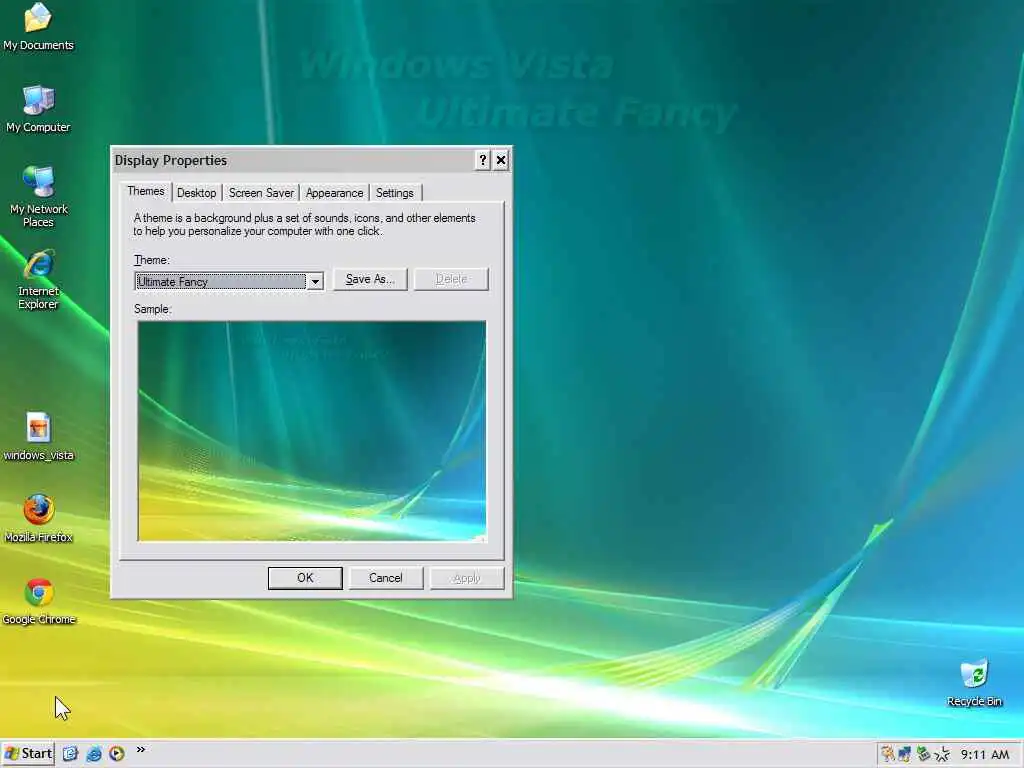Image resolution: width=1024 pixels, height=768 pixels.
Task: Open the My Documents desktop icon
Action: pyautogui.click(x=38, y=26)
